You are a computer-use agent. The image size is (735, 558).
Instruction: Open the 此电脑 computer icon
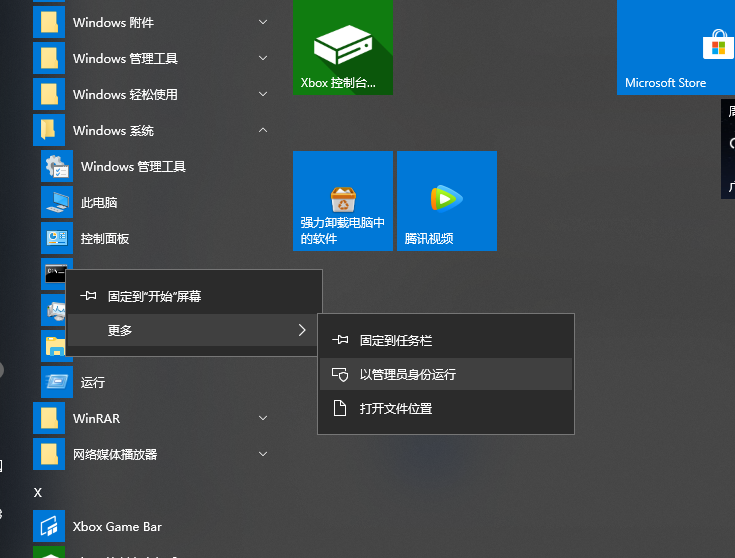(57, 202)
